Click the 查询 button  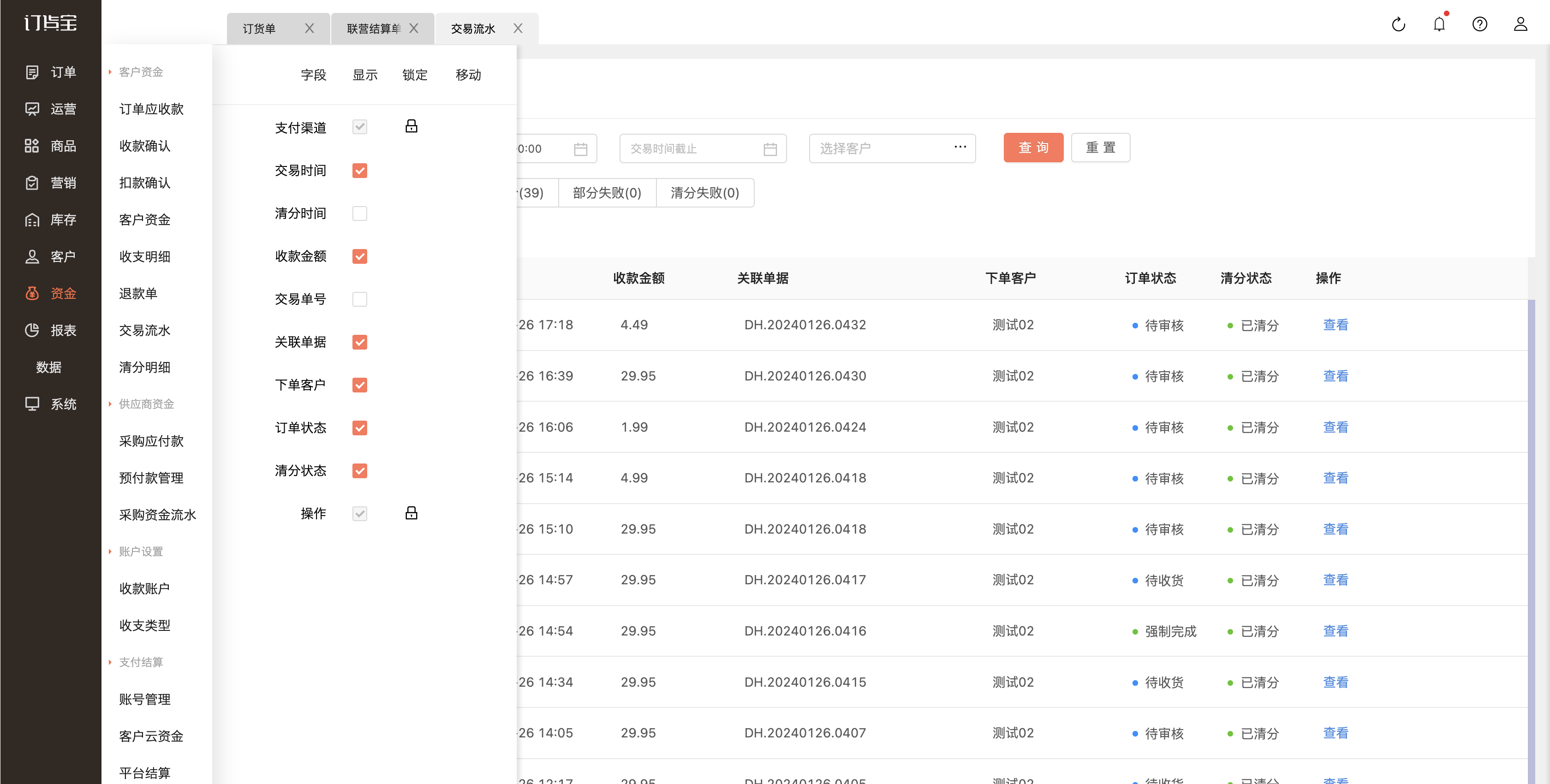point(1033,148)
